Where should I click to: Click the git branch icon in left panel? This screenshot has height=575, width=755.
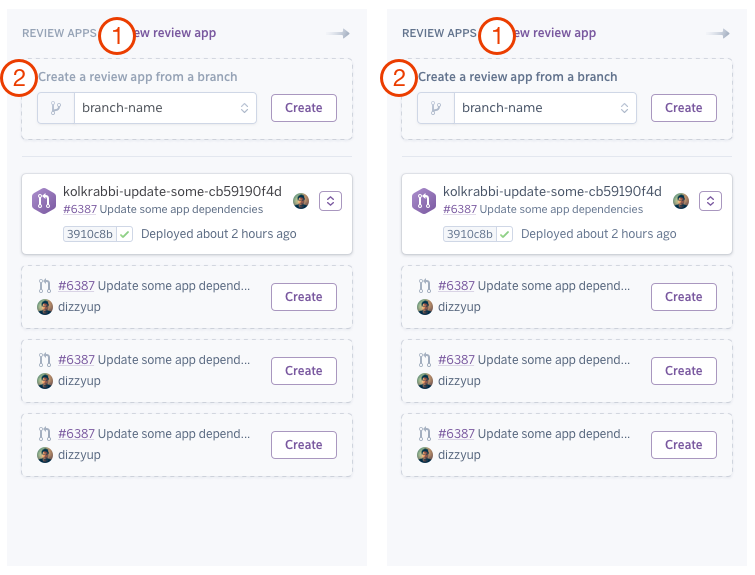click(56, 108)
